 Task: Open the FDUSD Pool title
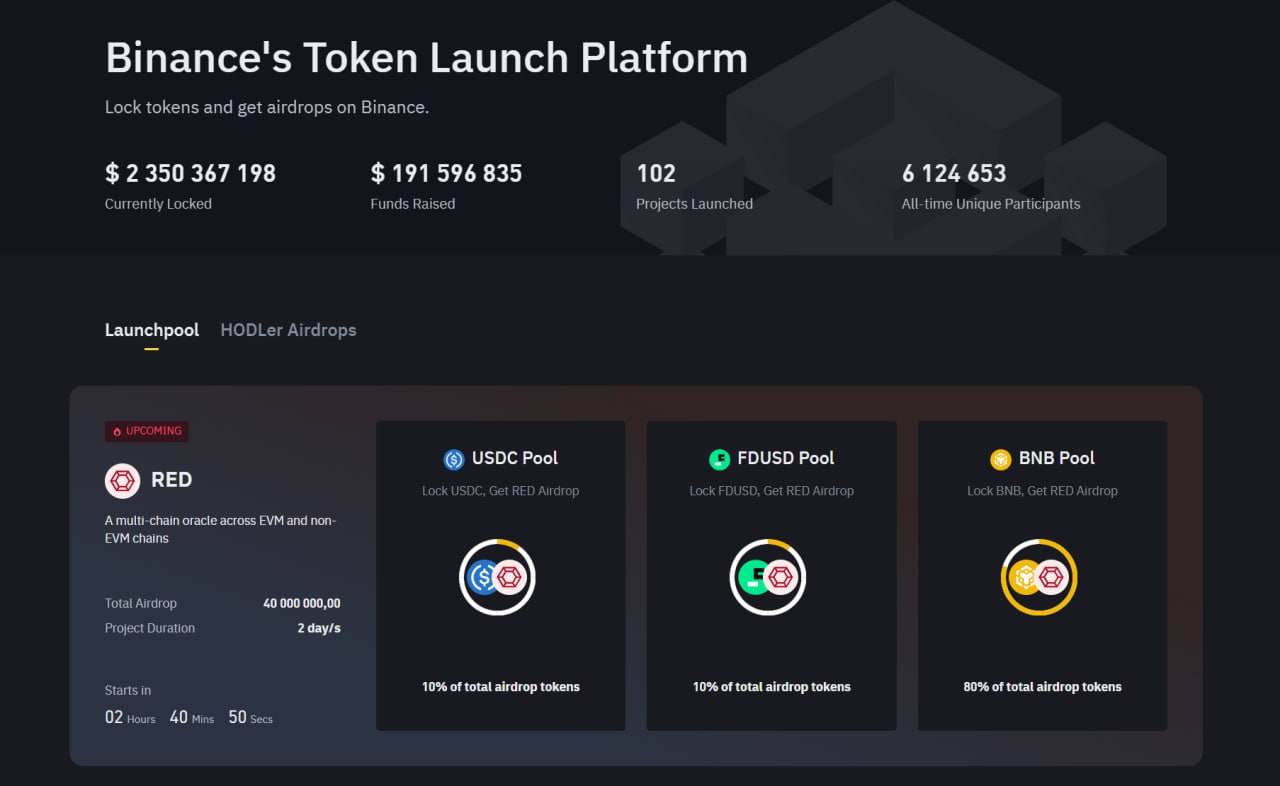coord(786,458)
